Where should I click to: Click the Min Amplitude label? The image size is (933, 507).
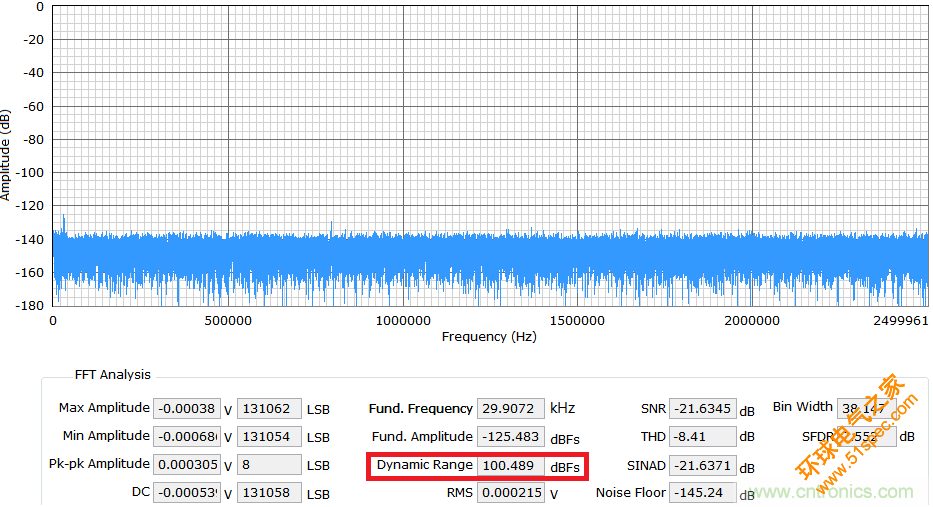point(106,436)
